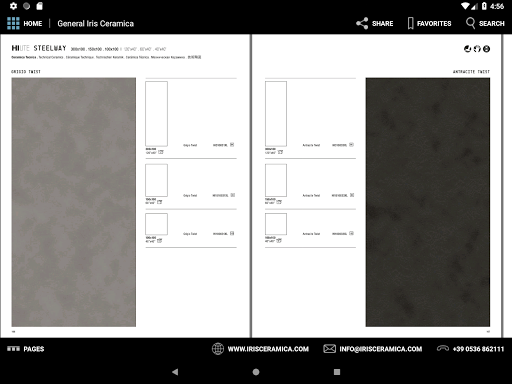Open the Home grid icon
Screen dimensions: 512x384
13,23
